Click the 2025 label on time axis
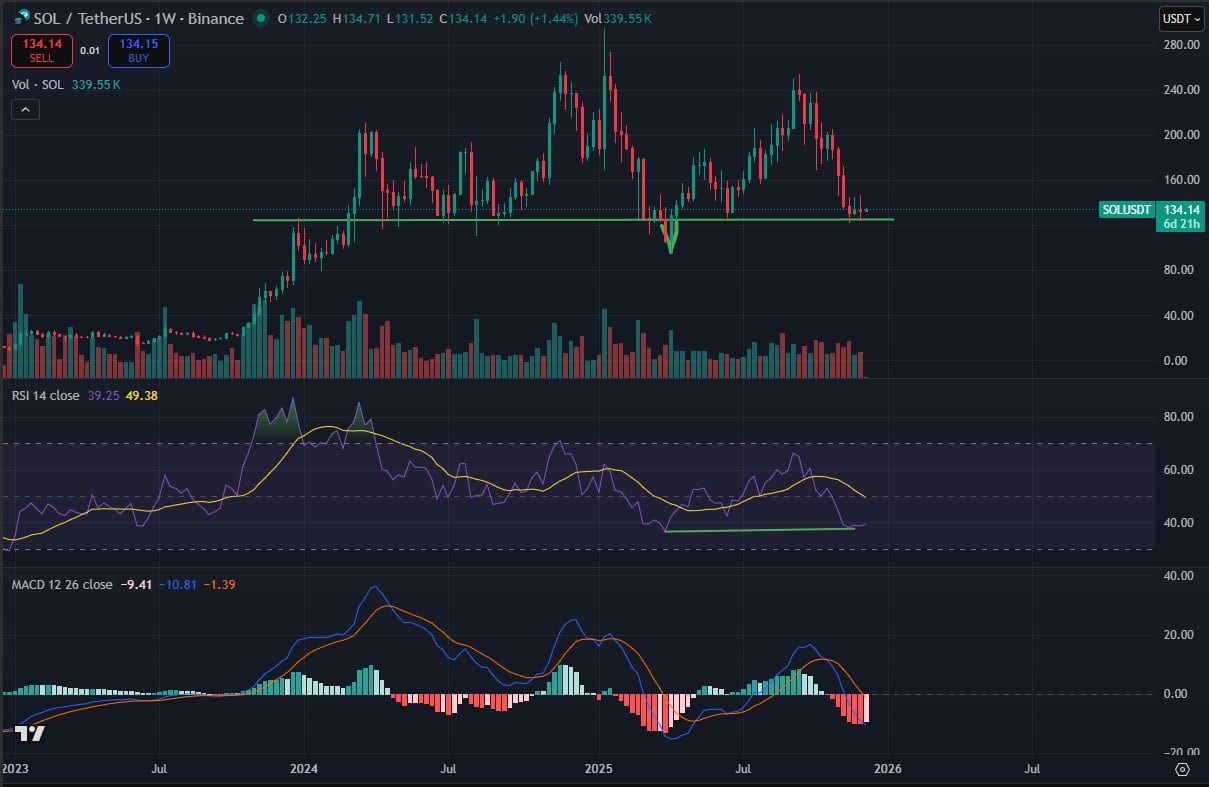Screen dimensions: 1209x787 [598, 769]
